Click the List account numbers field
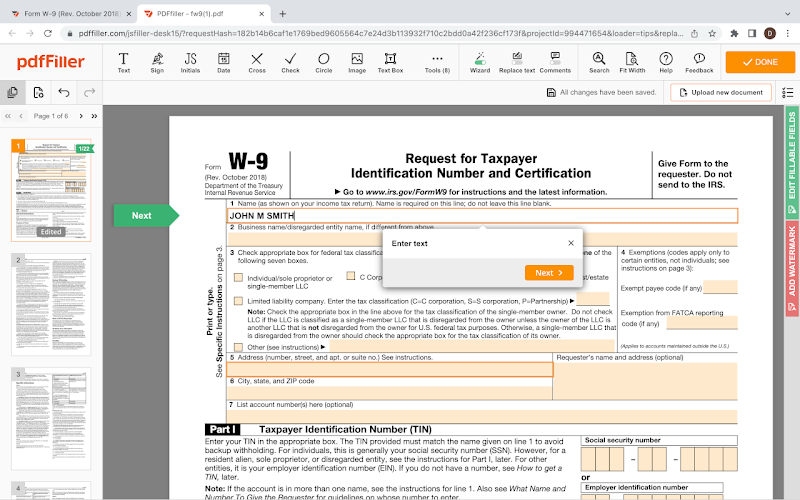 pos(482,416)
